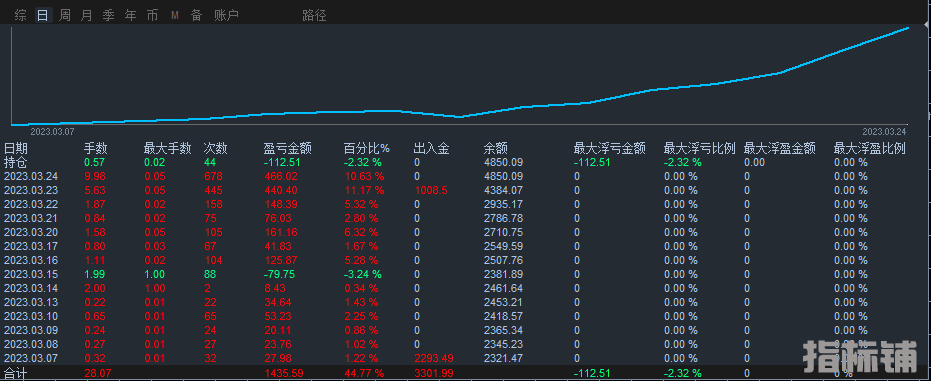Click the chart start date 2023.03.07
The height and width of the screenshot is (381, 931).
[x=52, y=131]
